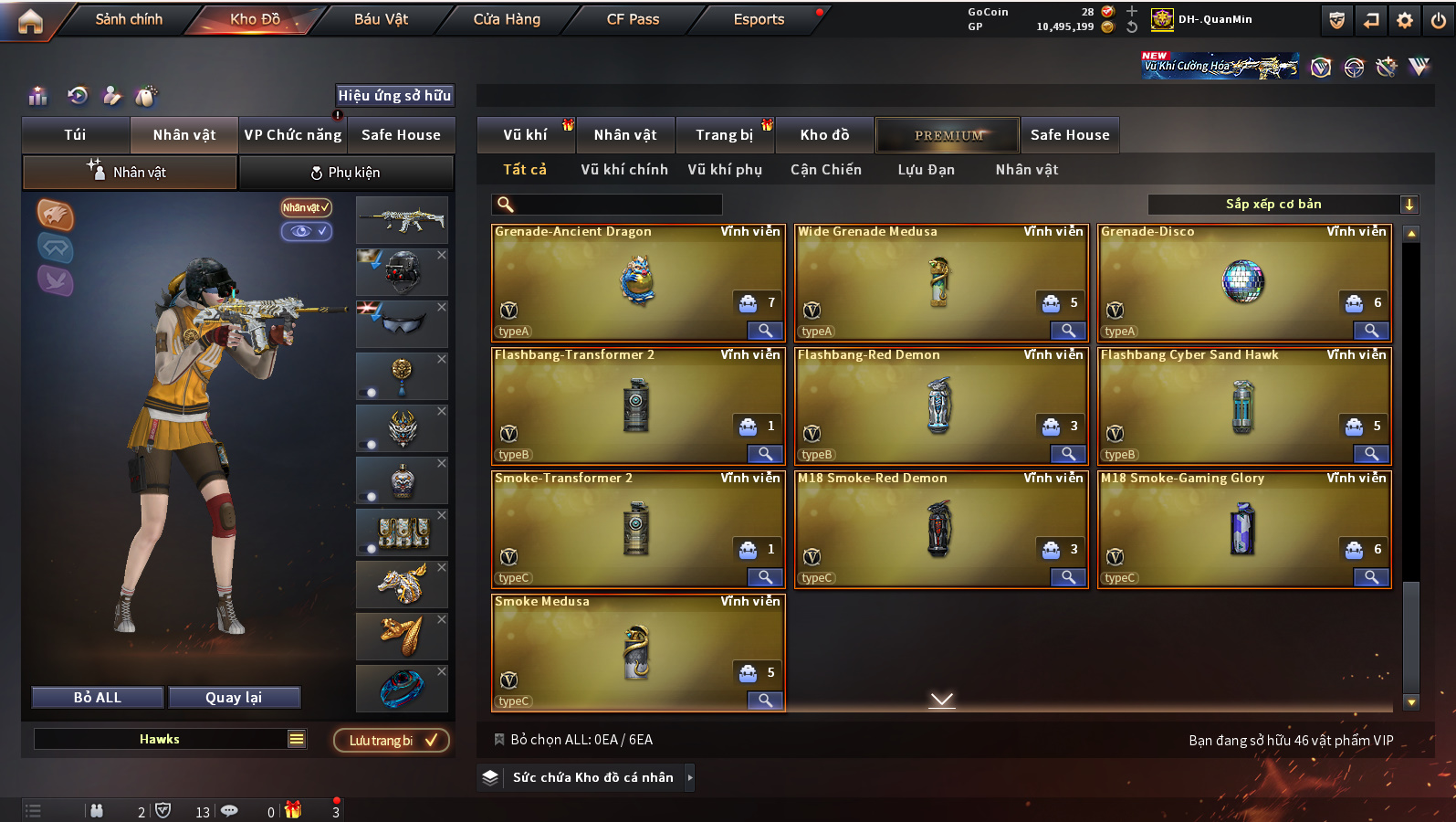Click the Bỏ ALL button
The image size is (1456, 822).
[x=98, y=698]
